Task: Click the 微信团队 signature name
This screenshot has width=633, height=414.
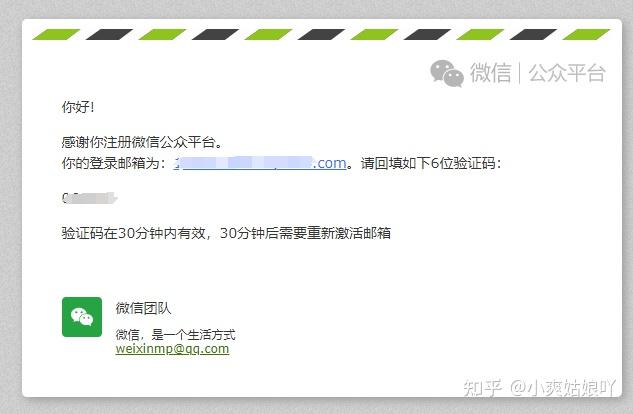Action: tap(143, 308)
